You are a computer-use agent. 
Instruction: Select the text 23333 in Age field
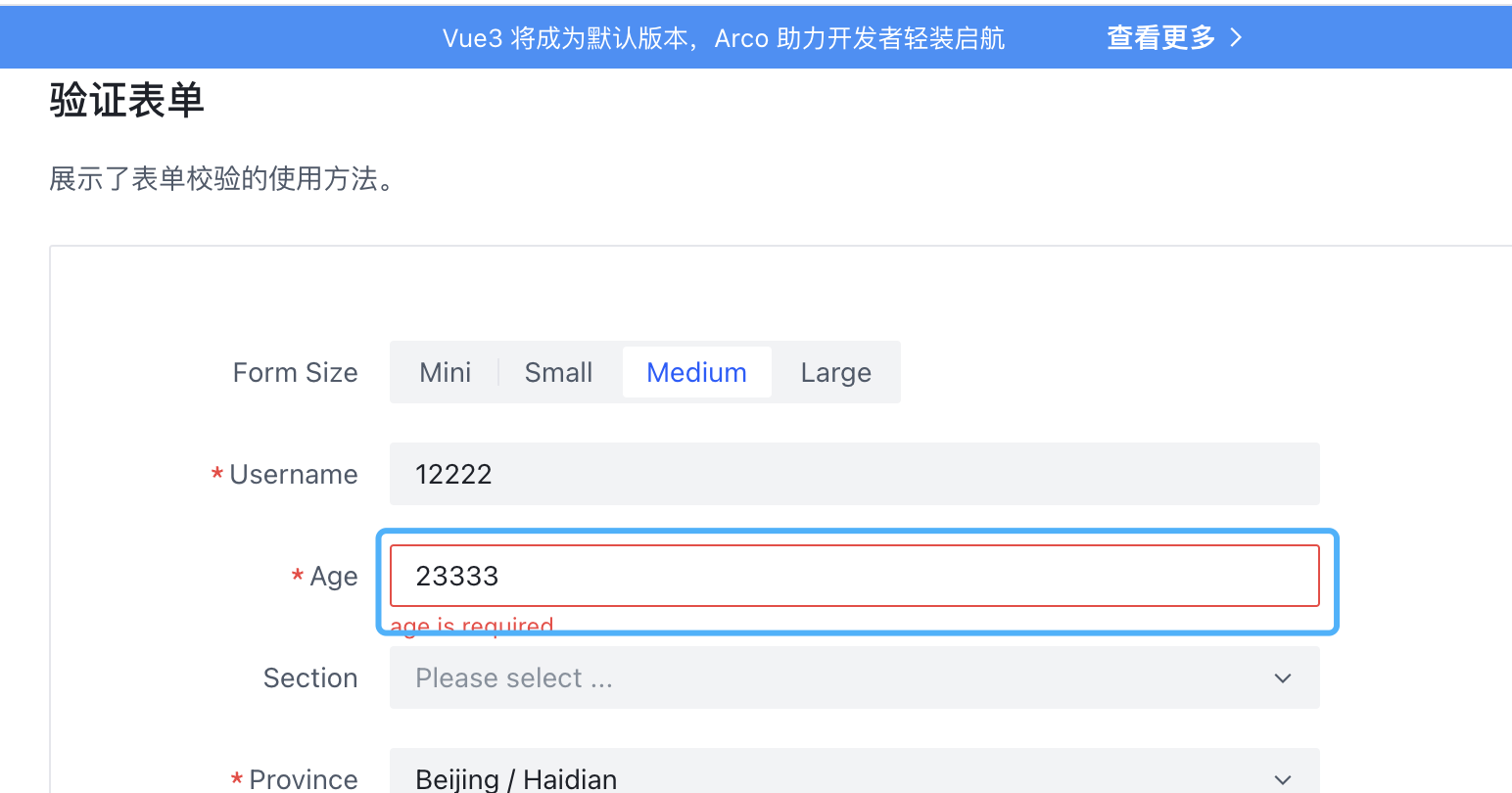456,577
